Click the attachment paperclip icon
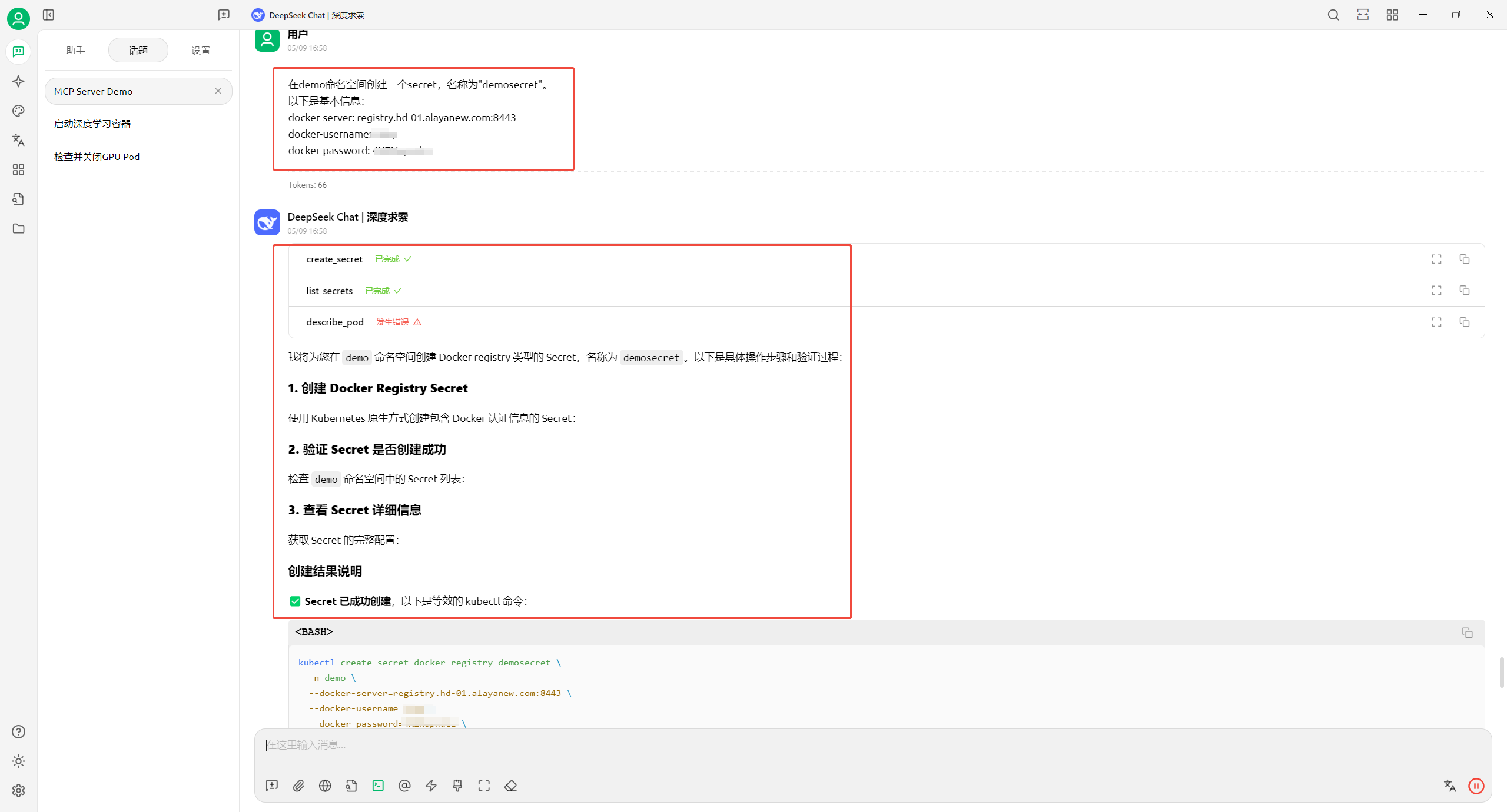Viewport: 1507px width, 812px height. (298, 786)
